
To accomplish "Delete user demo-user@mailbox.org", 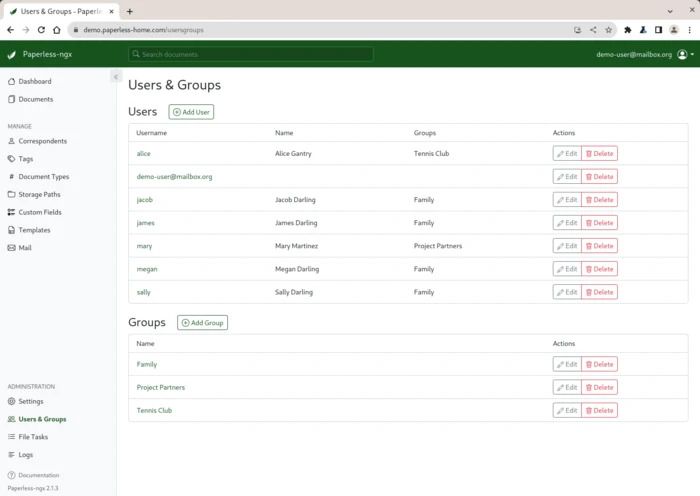I will click(600, 177).
